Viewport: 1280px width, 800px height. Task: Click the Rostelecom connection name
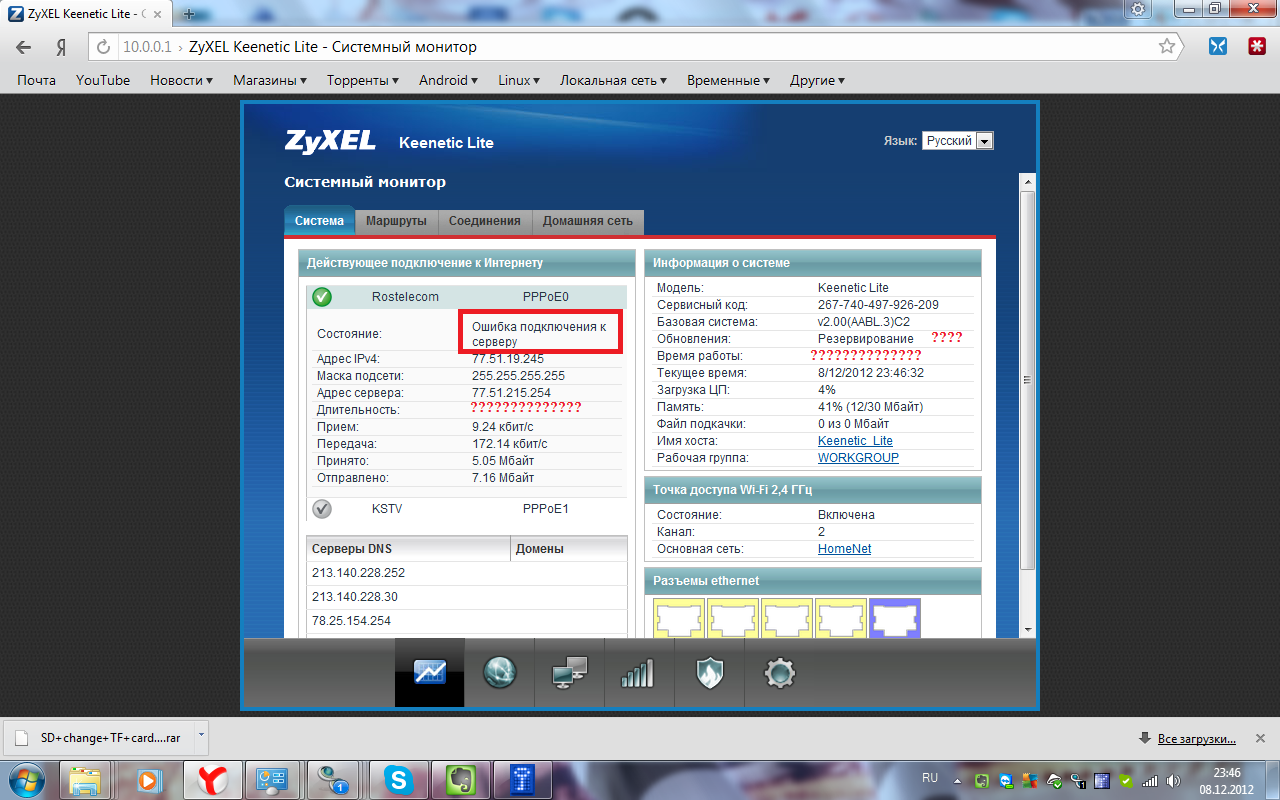(x=405, y=297)
